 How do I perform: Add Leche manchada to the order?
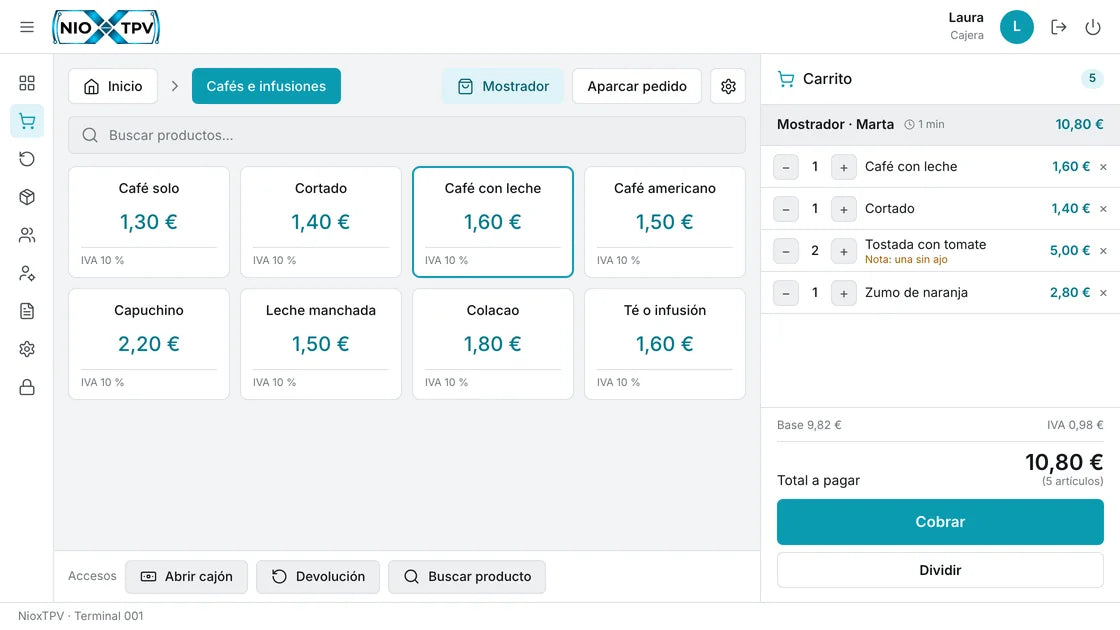pyautogui.click(x=321, y=344)
